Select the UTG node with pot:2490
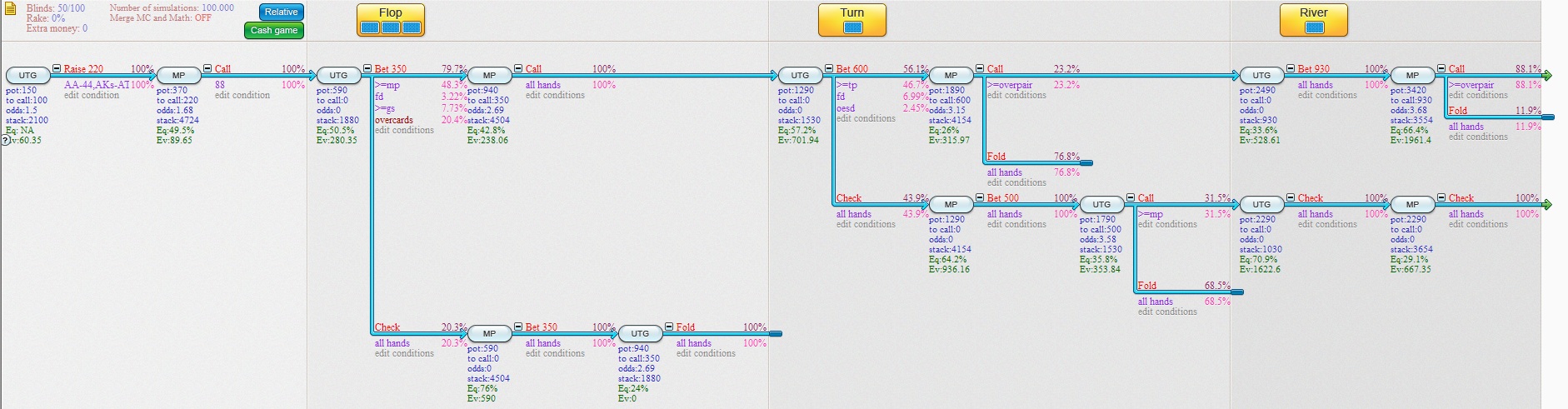The height and width of the screenshot is (409, 1568). 1261,75
